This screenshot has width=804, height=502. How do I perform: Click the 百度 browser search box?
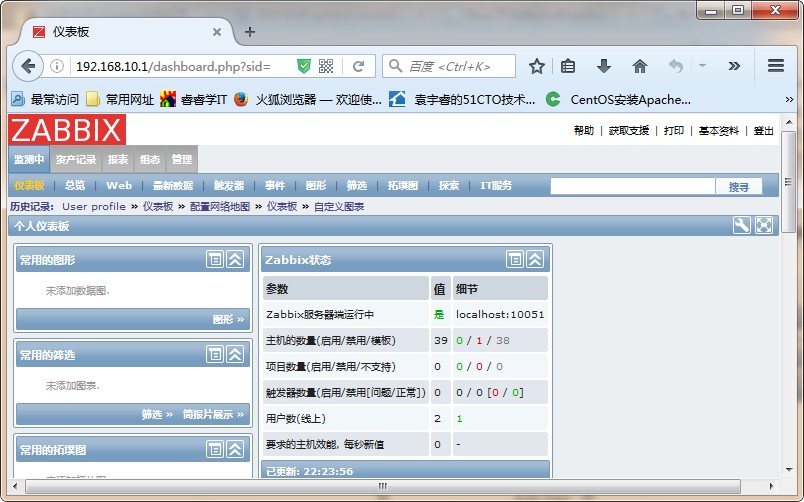point(449,66)
